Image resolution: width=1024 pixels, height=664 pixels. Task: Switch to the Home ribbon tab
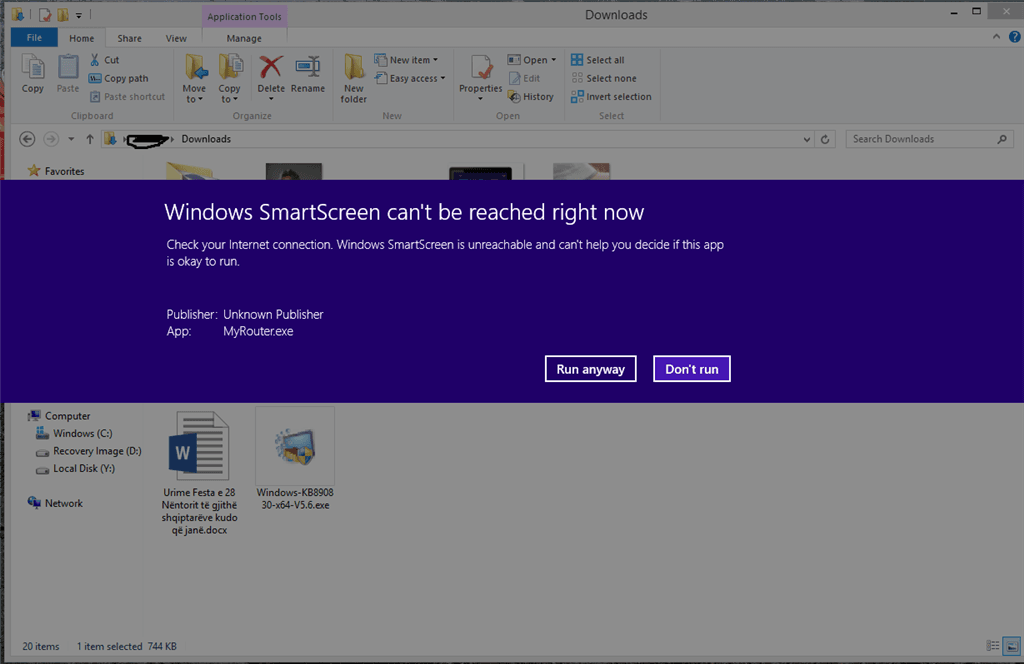click(82, 38)
